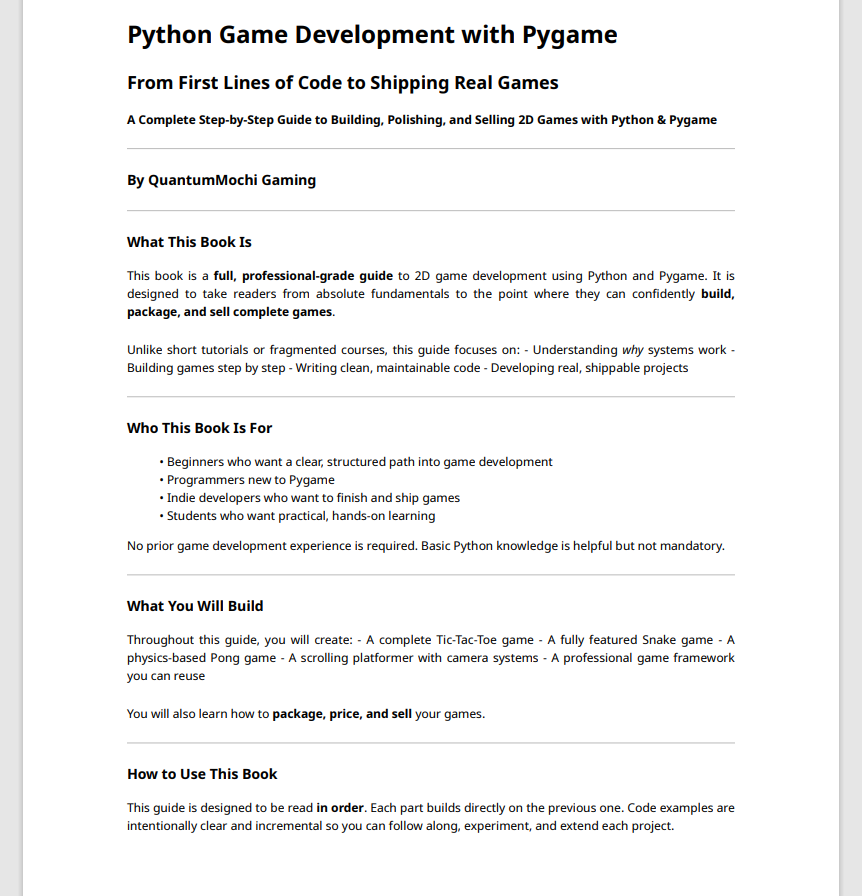
Task: Click the italic word 'why'
Action: pyautogui.click(x=632, y=350)
